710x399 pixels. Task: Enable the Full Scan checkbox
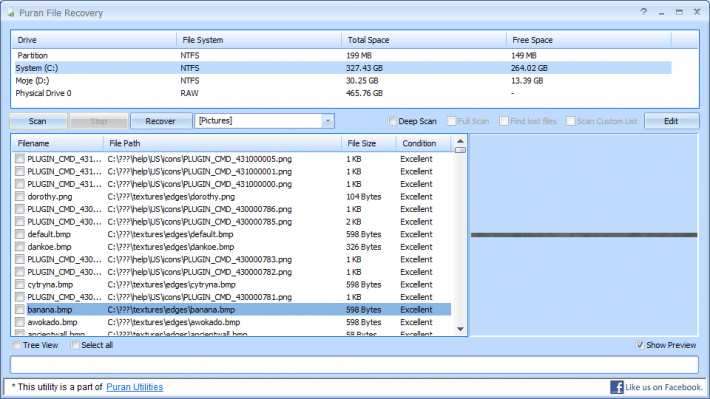pyautogui.click(x=451, y=121)
